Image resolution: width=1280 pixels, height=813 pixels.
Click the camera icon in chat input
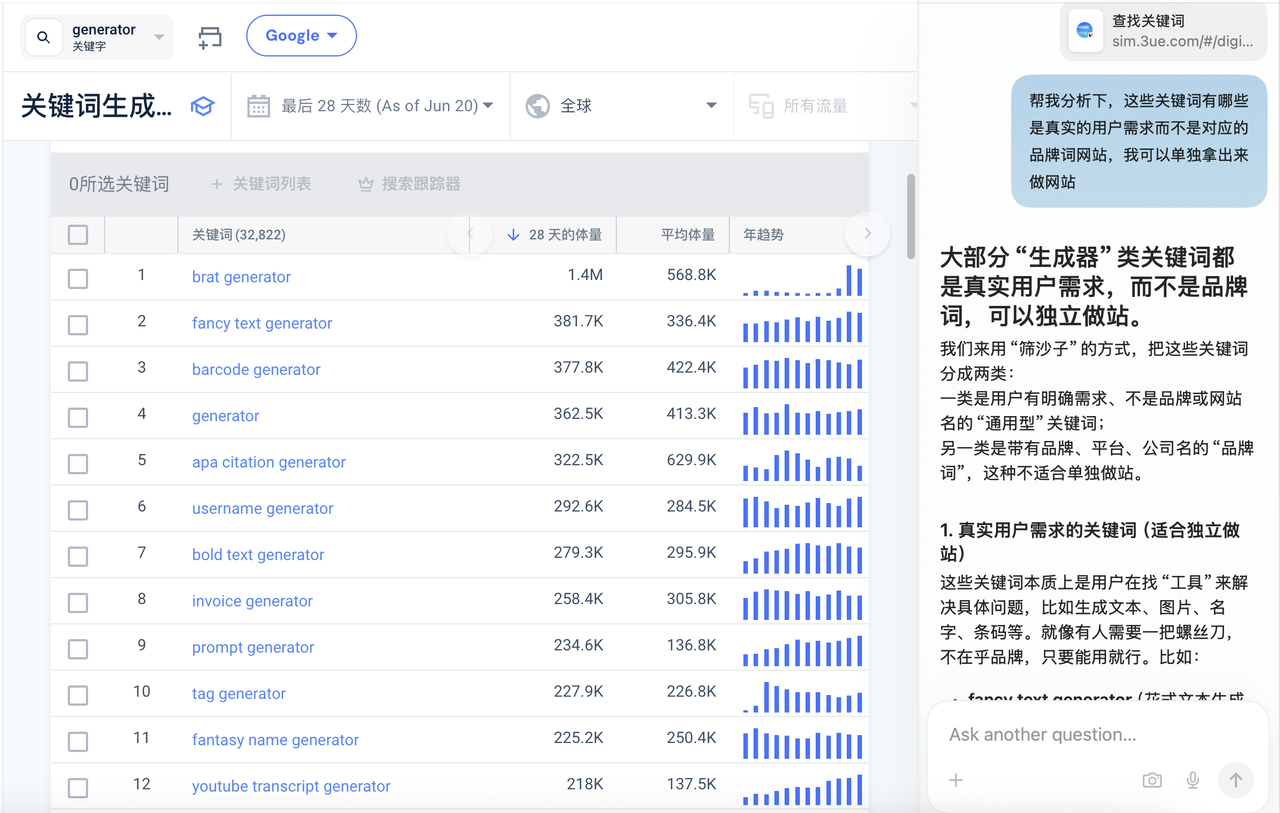point(1152,780)
